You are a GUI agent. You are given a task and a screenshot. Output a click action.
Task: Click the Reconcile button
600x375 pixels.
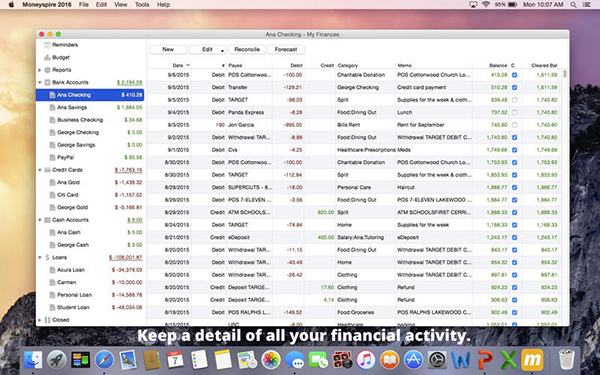point(247,49)
